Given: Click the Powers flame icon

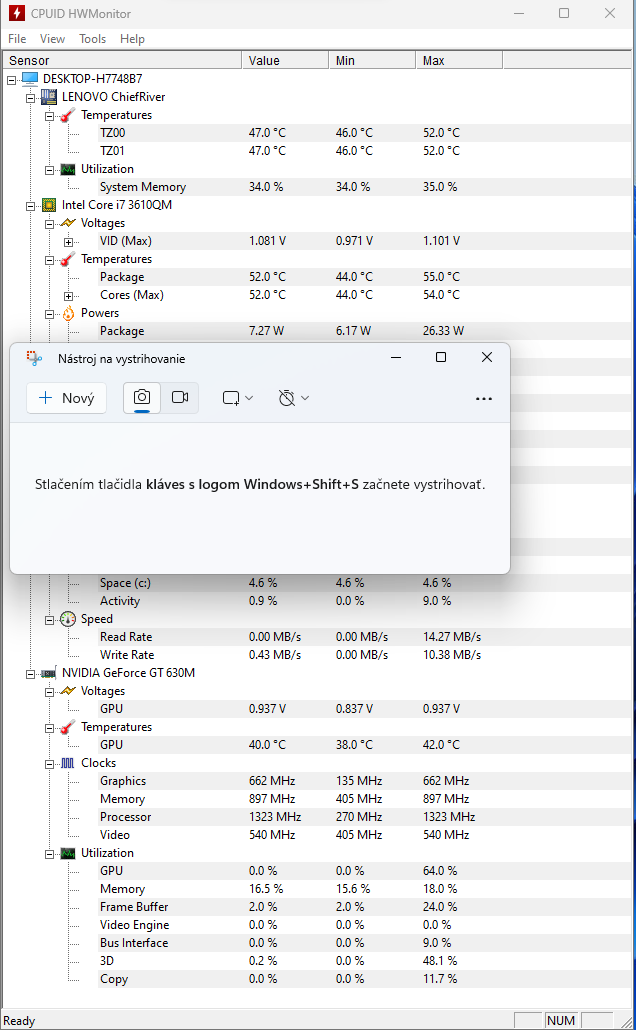Looking at the screenshot, I should tap(68, 313).
